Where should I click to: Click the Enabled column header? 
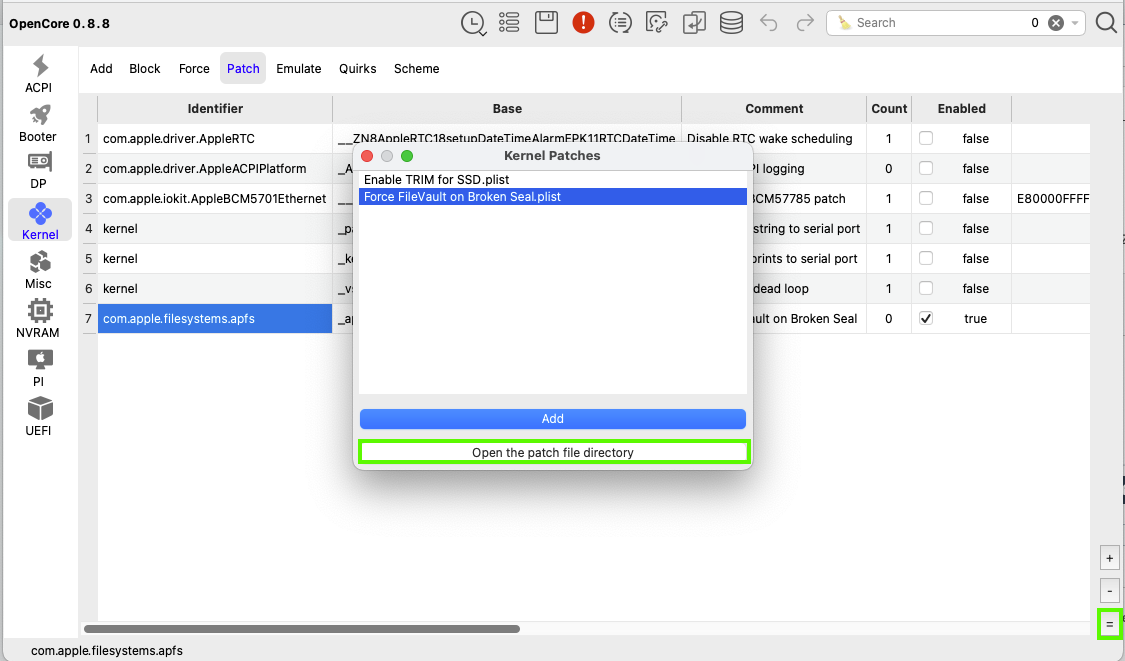point(961,108)
